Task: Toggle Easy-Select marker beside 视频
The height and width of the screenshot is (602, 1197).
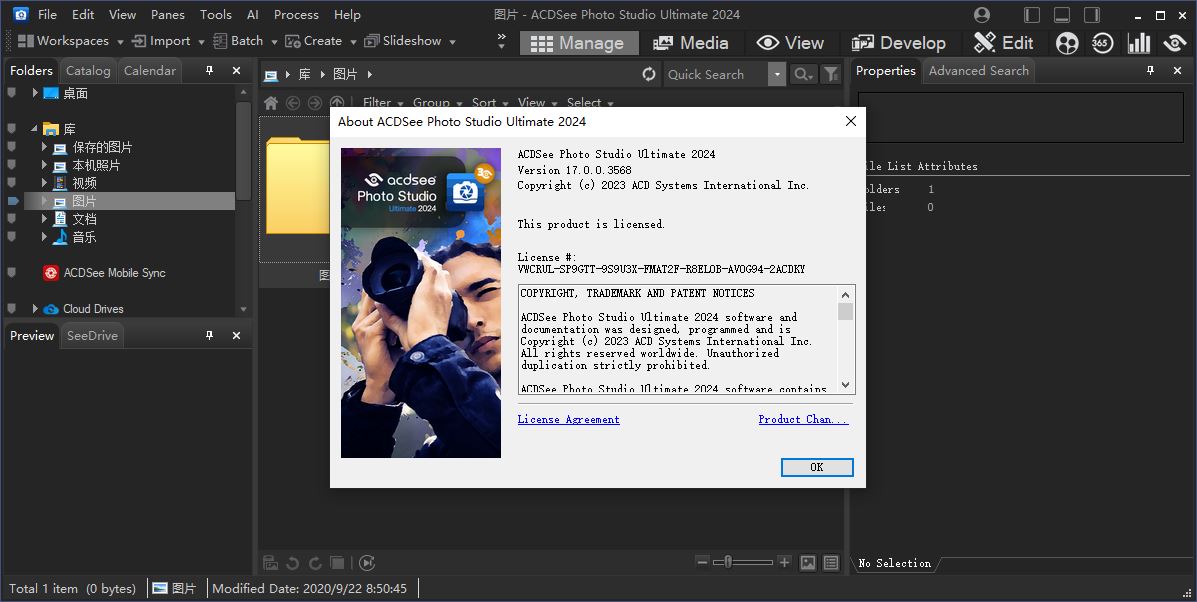Action: point(12,183)
